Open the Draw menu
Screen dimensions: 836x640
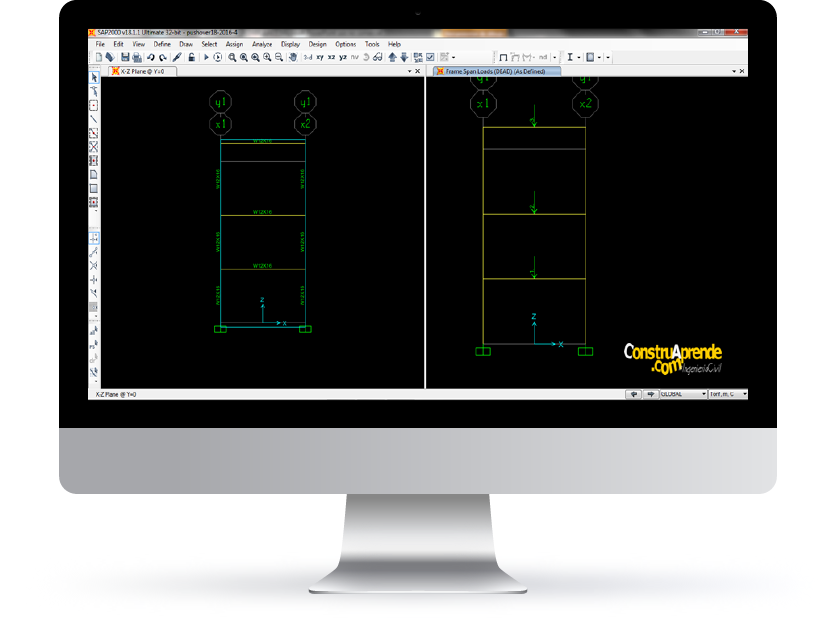[186, 44]
